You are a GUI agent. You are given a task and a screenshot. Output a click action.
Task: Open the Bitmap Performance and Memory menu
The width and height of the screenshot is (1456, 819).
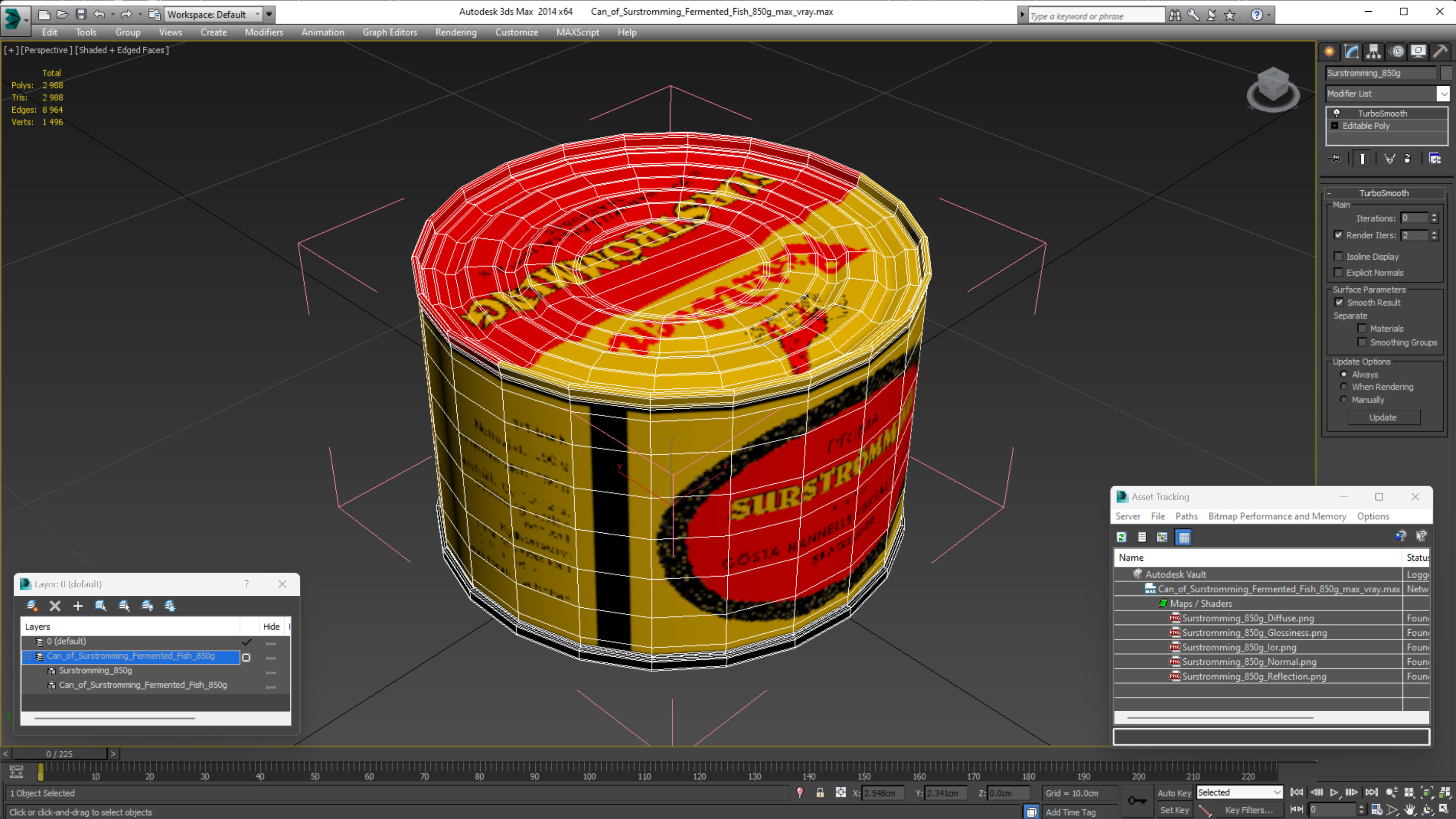pos(1277,516)
